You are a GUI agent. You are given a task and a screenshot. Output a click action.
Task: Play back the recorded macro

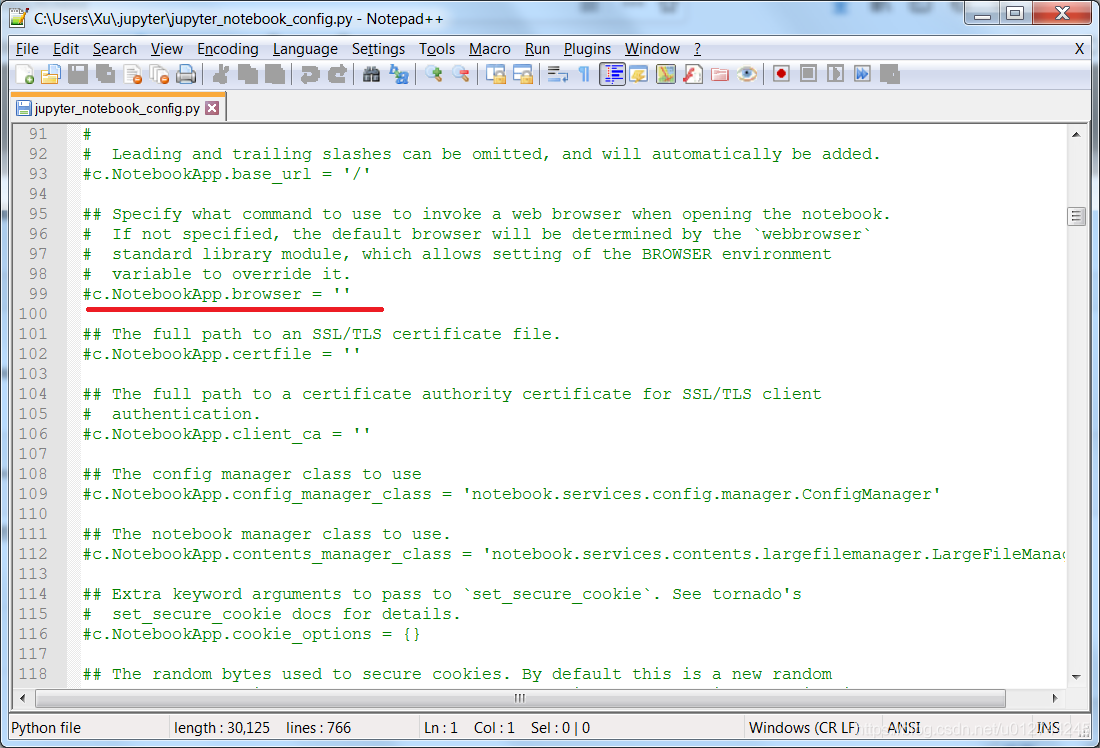[x=835, y=74]
